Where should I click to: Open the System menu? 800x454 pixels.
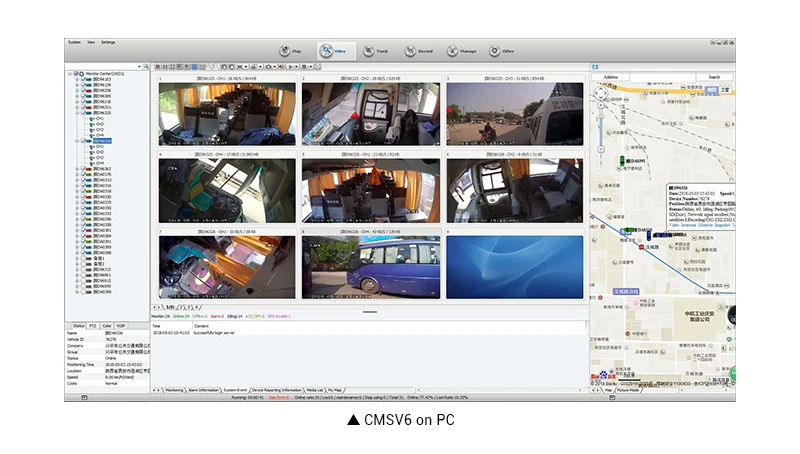pyautogui.click(x=74, y=42)
